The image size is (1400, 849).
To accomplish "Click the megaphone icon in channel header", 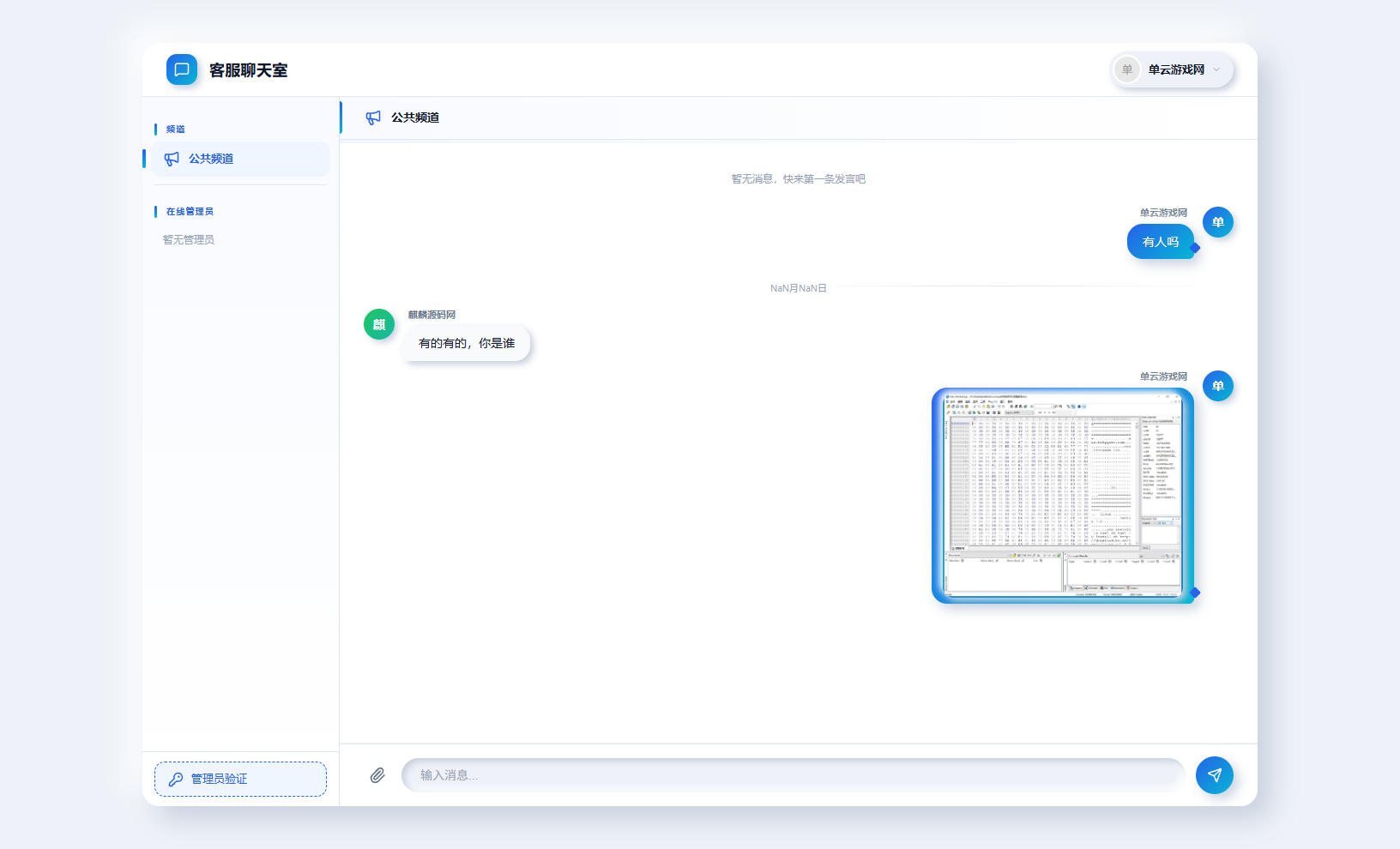I will coord(373,117).
